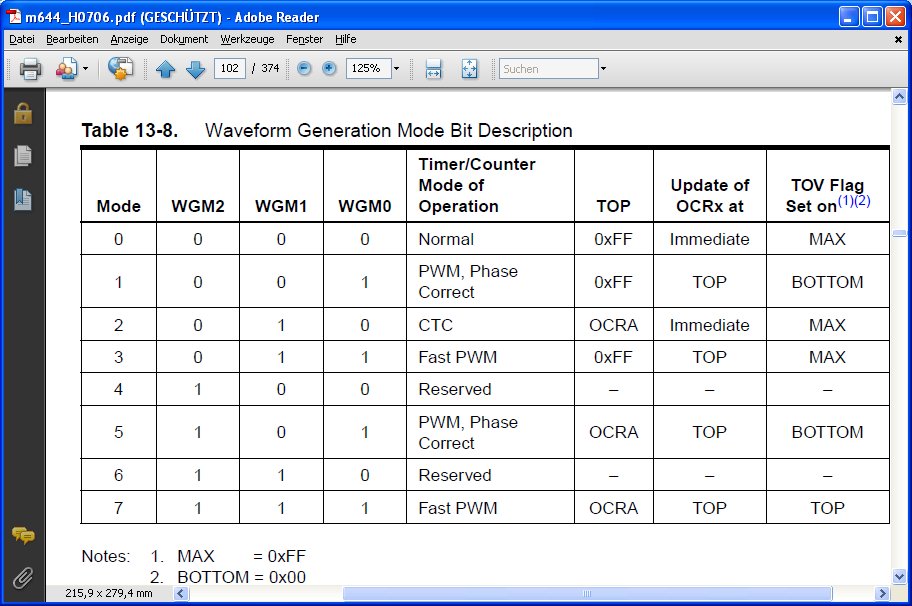Image resolution: width=912 pixels, height=606 pixels.
Task: Open the zoom percentage dropdown arrow
Action: [x=396, y=68]
